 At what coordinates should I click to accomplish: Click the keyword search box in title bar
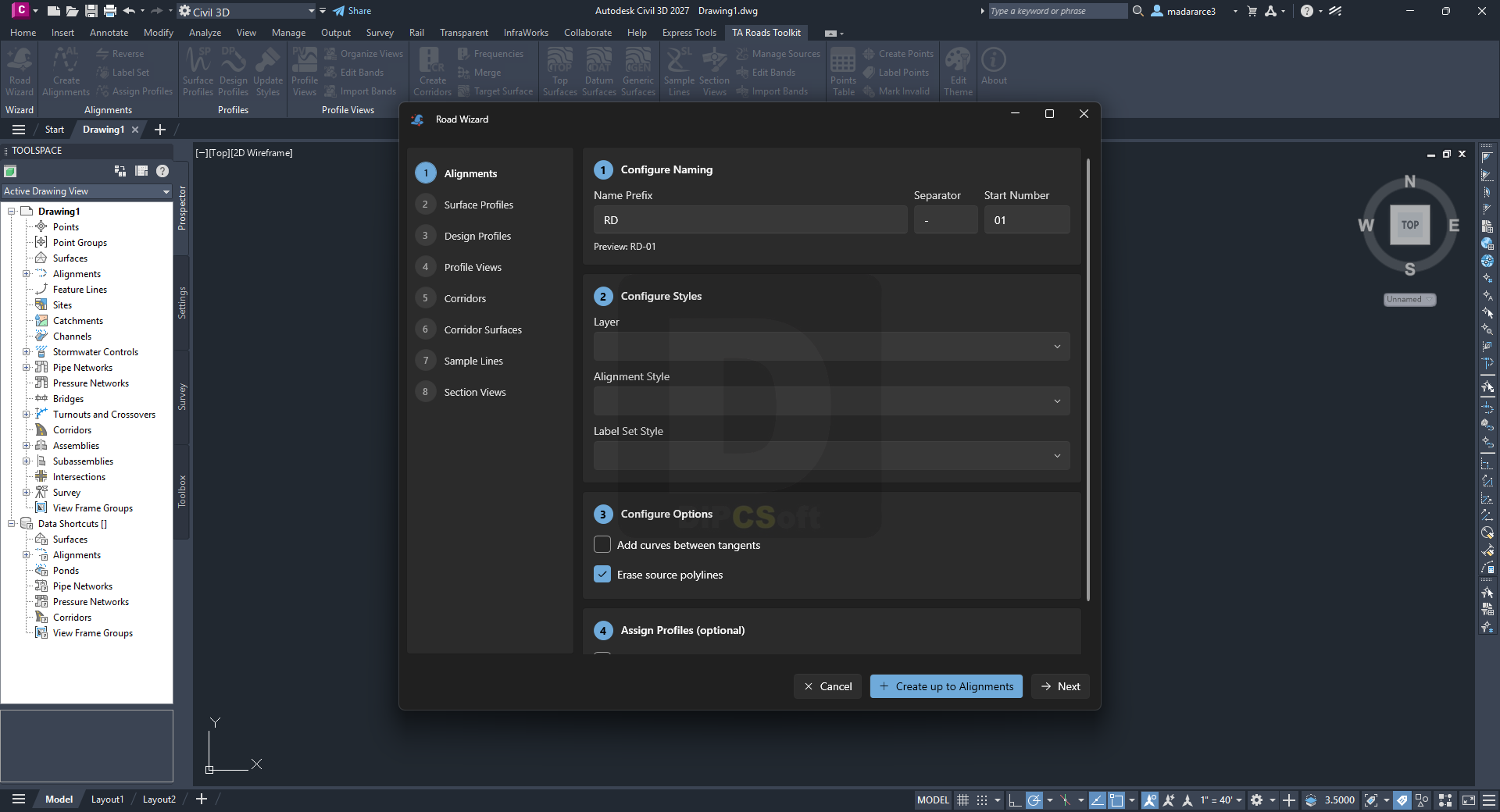point(1058,11)
